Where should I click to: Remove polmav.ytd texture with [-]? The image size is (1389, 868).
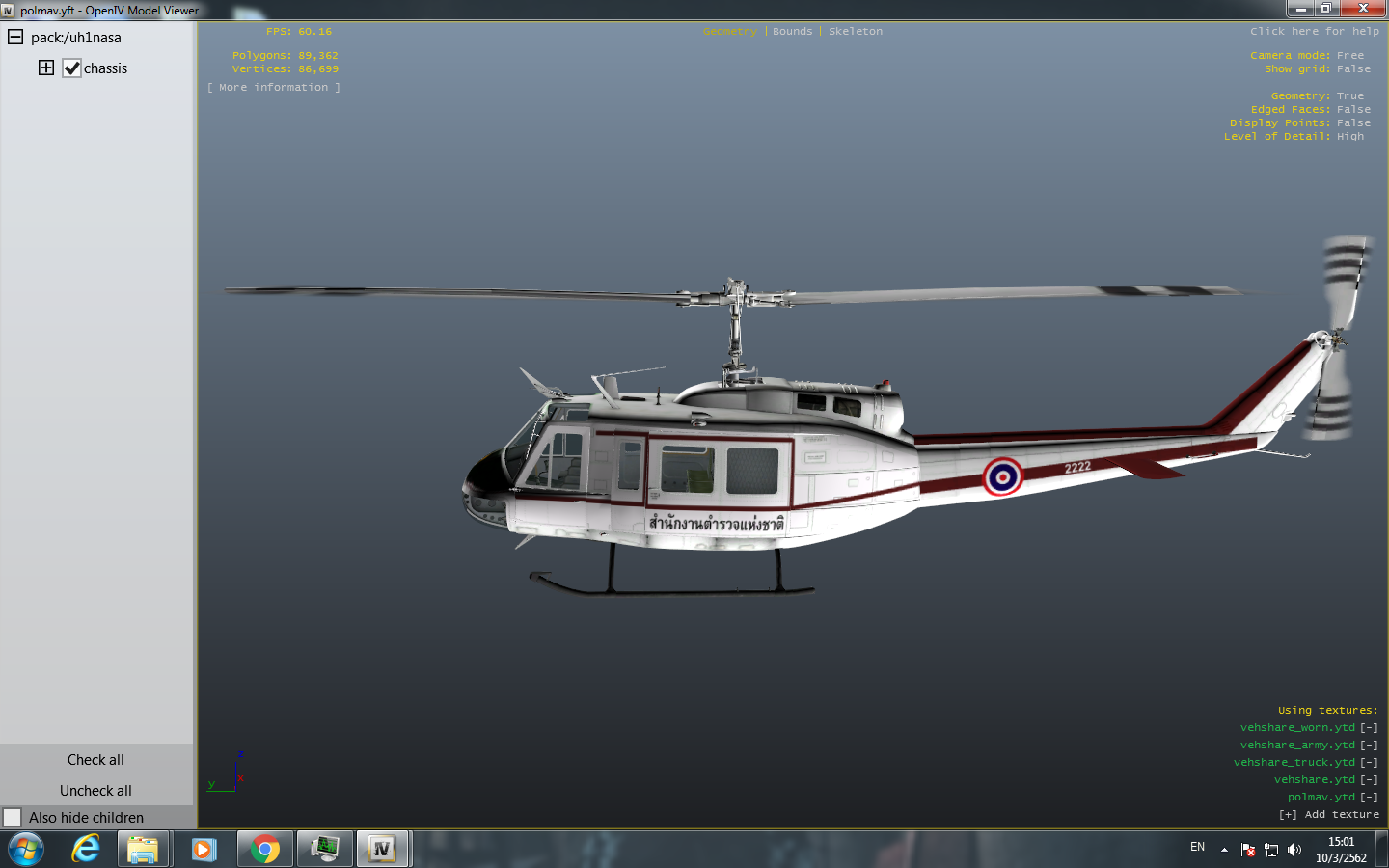(x=1369, y=798)
